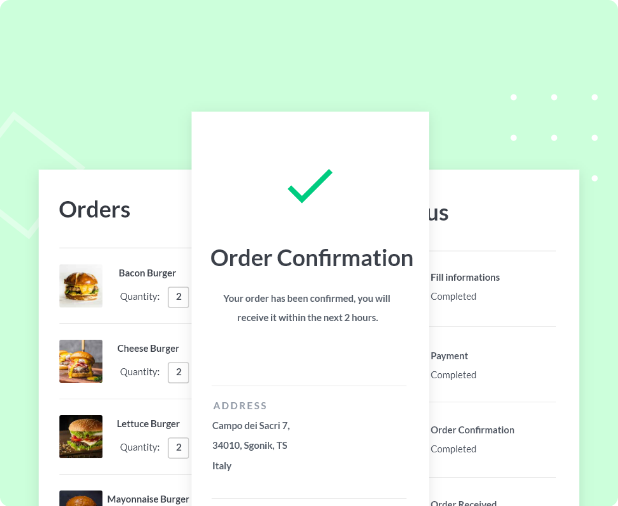The image size is (618, 506).
Task: Select the Bacon Burger thumbnail image
Action: pyautogui.click(x=80, y=286)
